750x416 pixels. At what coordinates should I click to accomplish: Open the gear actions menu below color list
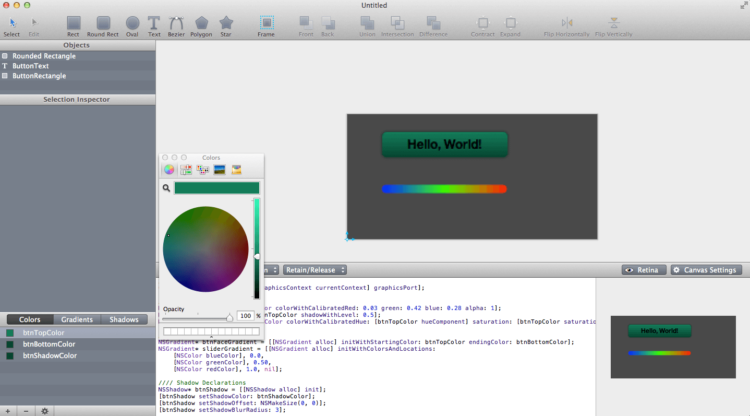44,411
